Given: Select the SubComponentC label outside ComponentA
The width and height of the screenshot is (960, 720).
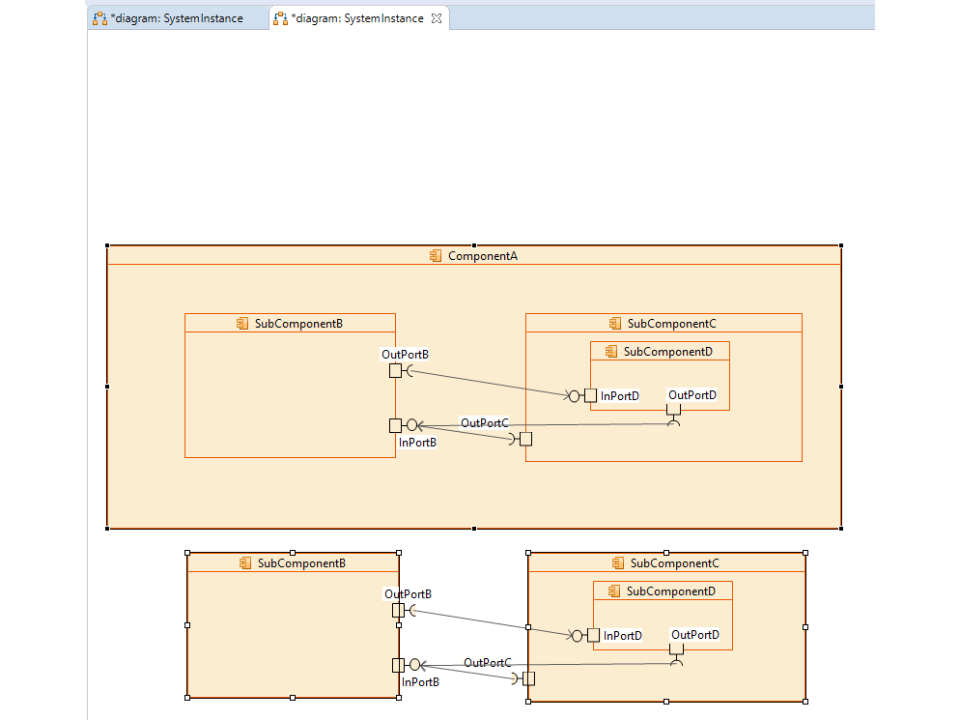Looking at the screenshot, I should click(x=675, y=563).
